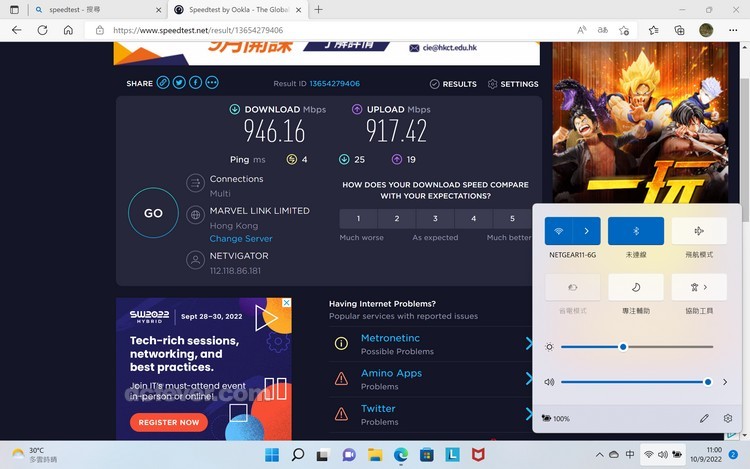Open taskbar search

coord(298,455)
